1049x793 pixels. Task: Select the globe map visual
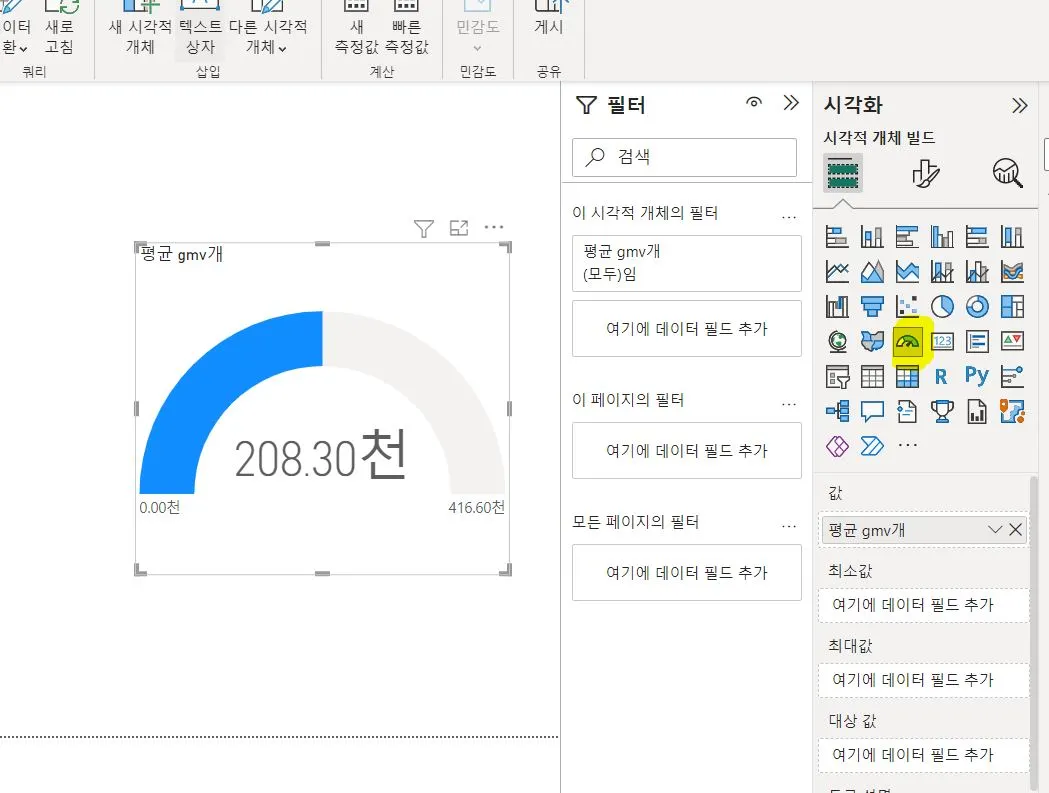(837, 341)
